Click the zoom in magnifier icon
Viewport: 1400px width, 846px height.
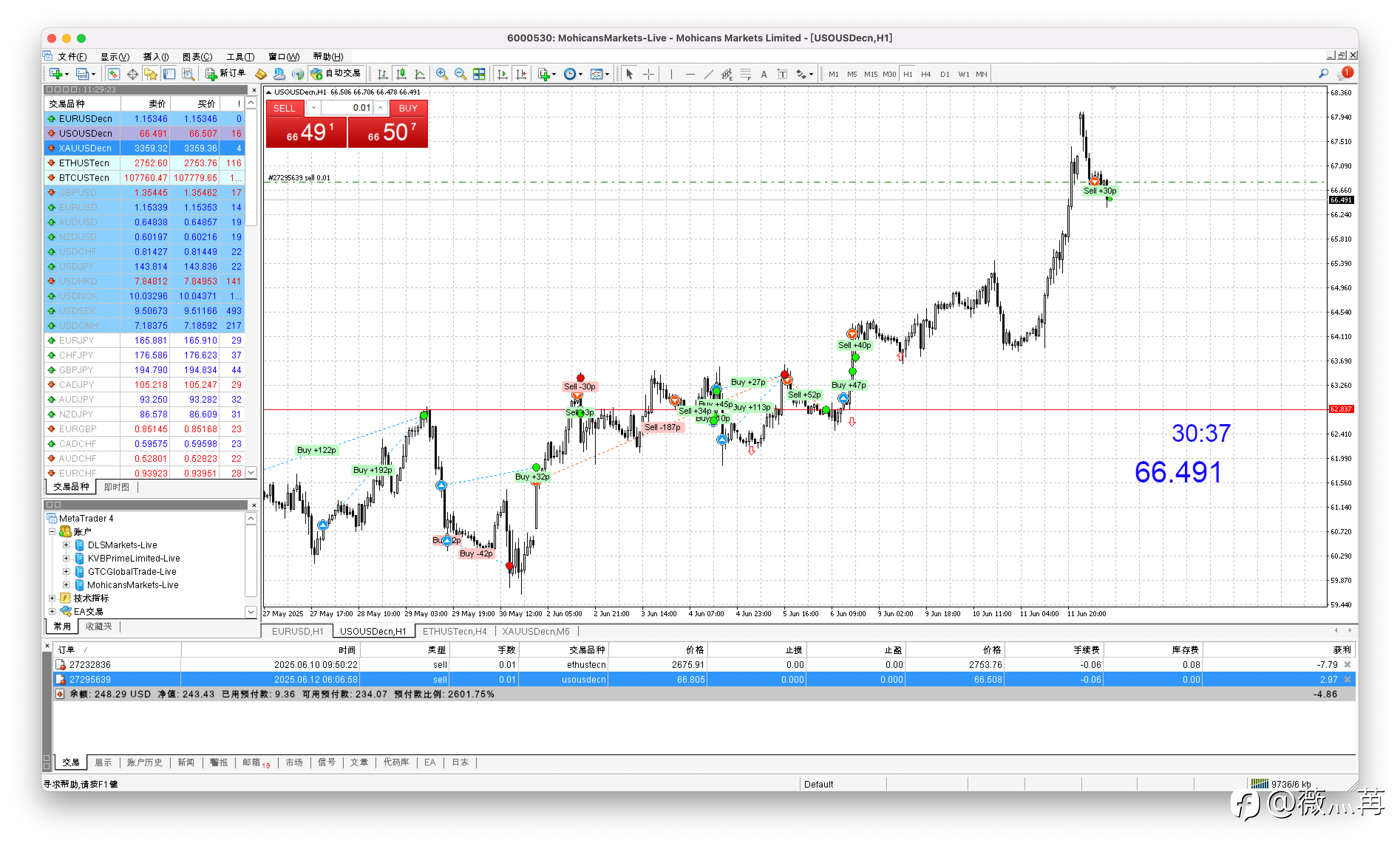(x=442, y=74)
